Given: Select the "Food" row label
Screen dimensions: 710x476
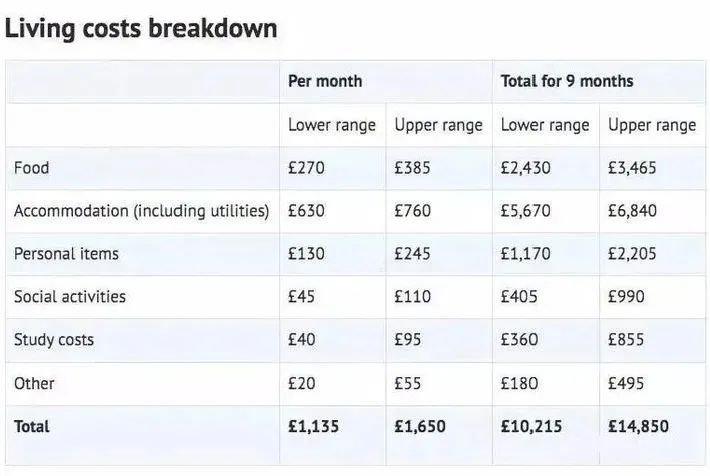Looking at the screenshot, I should pos(31,168).
